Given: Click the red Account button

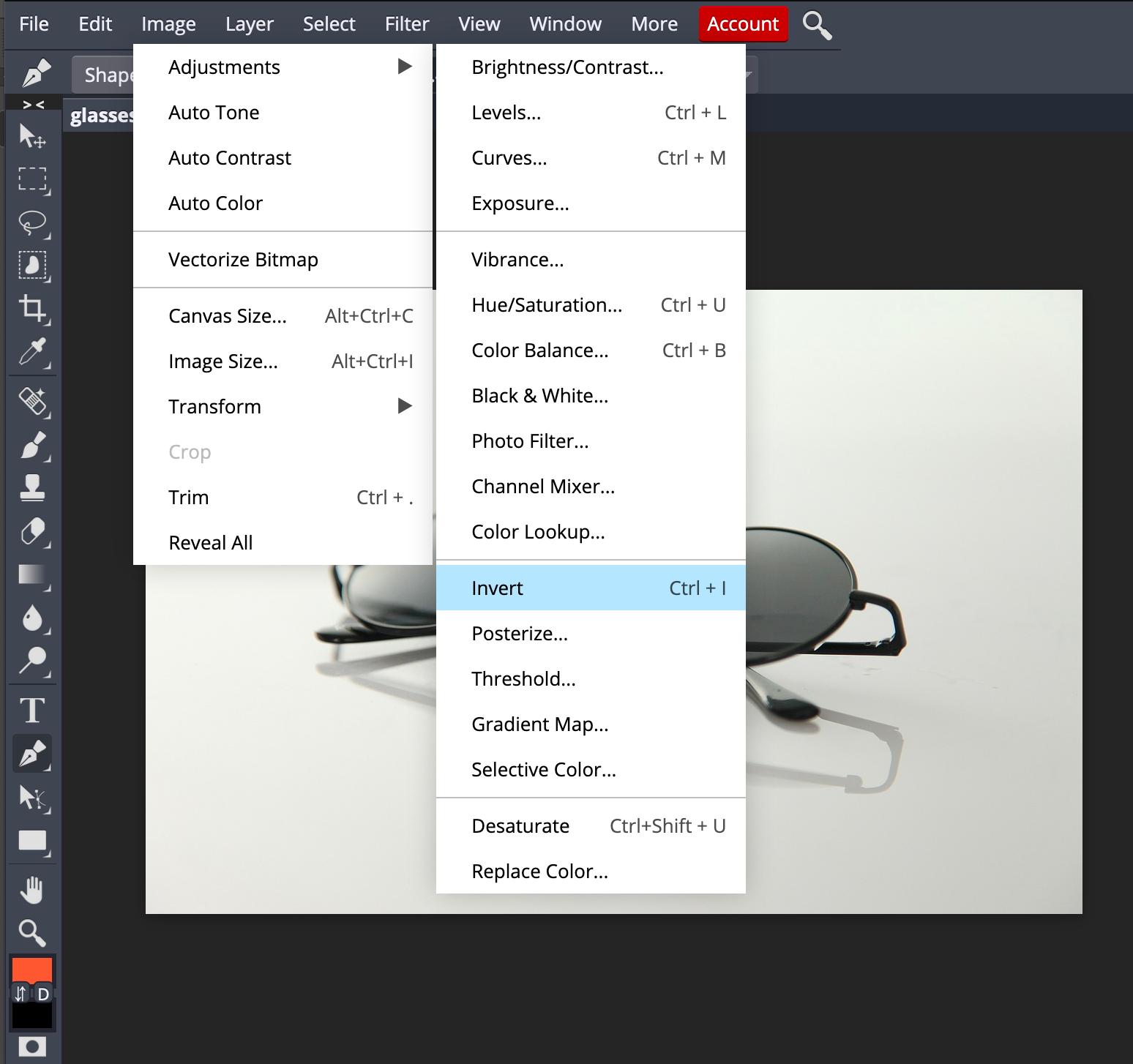Looking at the screenshot, I should (743, 24).
